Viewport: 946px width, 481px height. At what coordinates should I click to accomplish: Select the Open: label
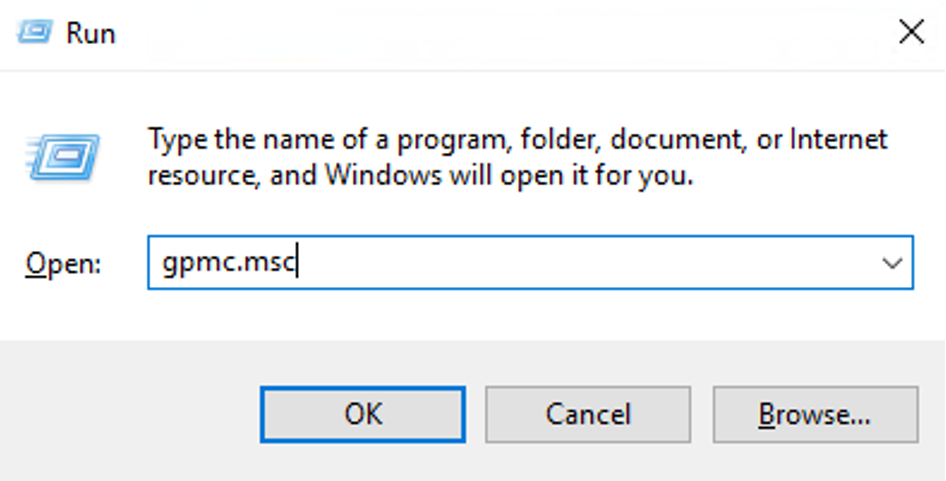click(63, 264)
